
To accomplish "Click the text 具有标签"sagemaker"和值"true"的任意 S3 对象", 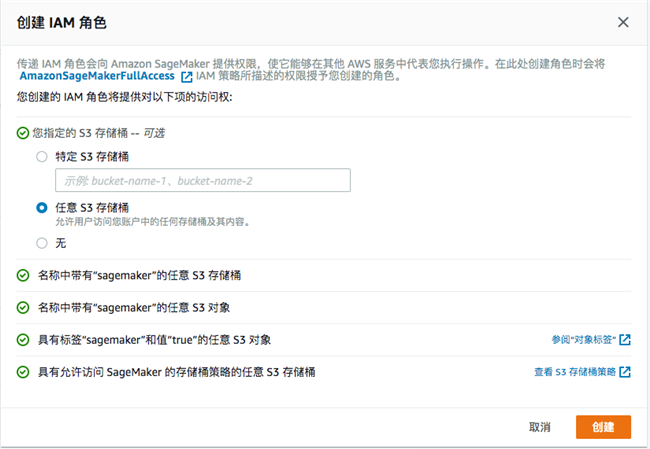I will pyautogui.click(x=154, y=340).
